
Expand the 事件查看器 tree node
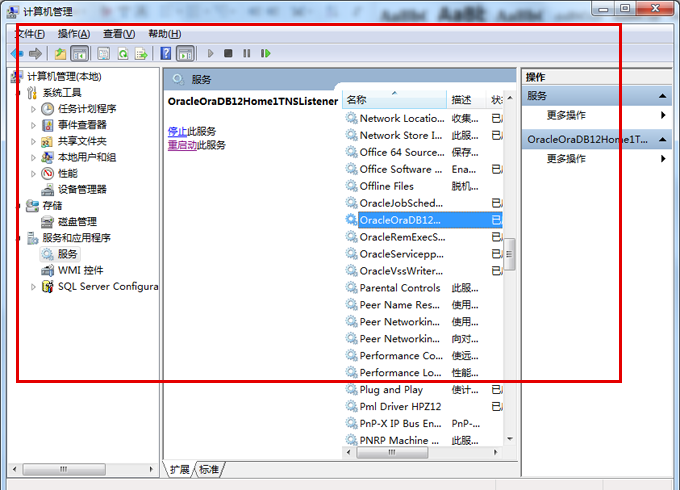[x=34, y=125]
